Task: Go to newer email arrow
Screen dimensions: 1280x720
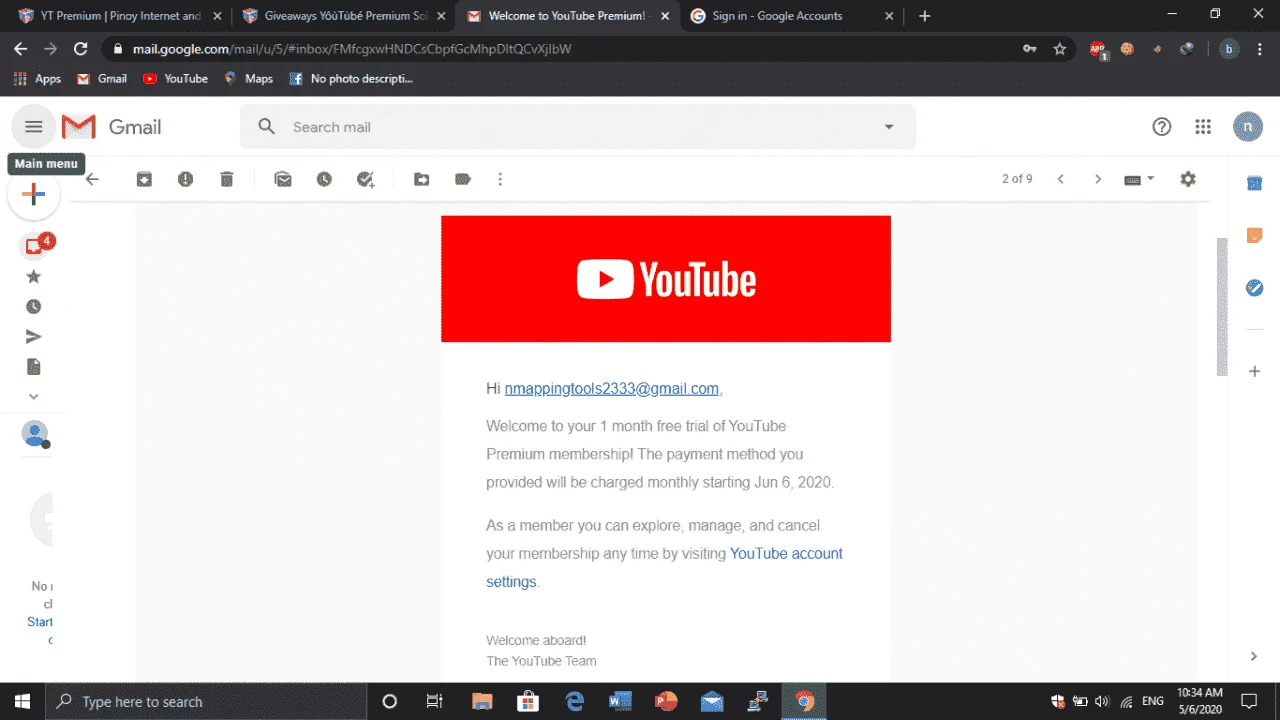Action: (1061, 179)
